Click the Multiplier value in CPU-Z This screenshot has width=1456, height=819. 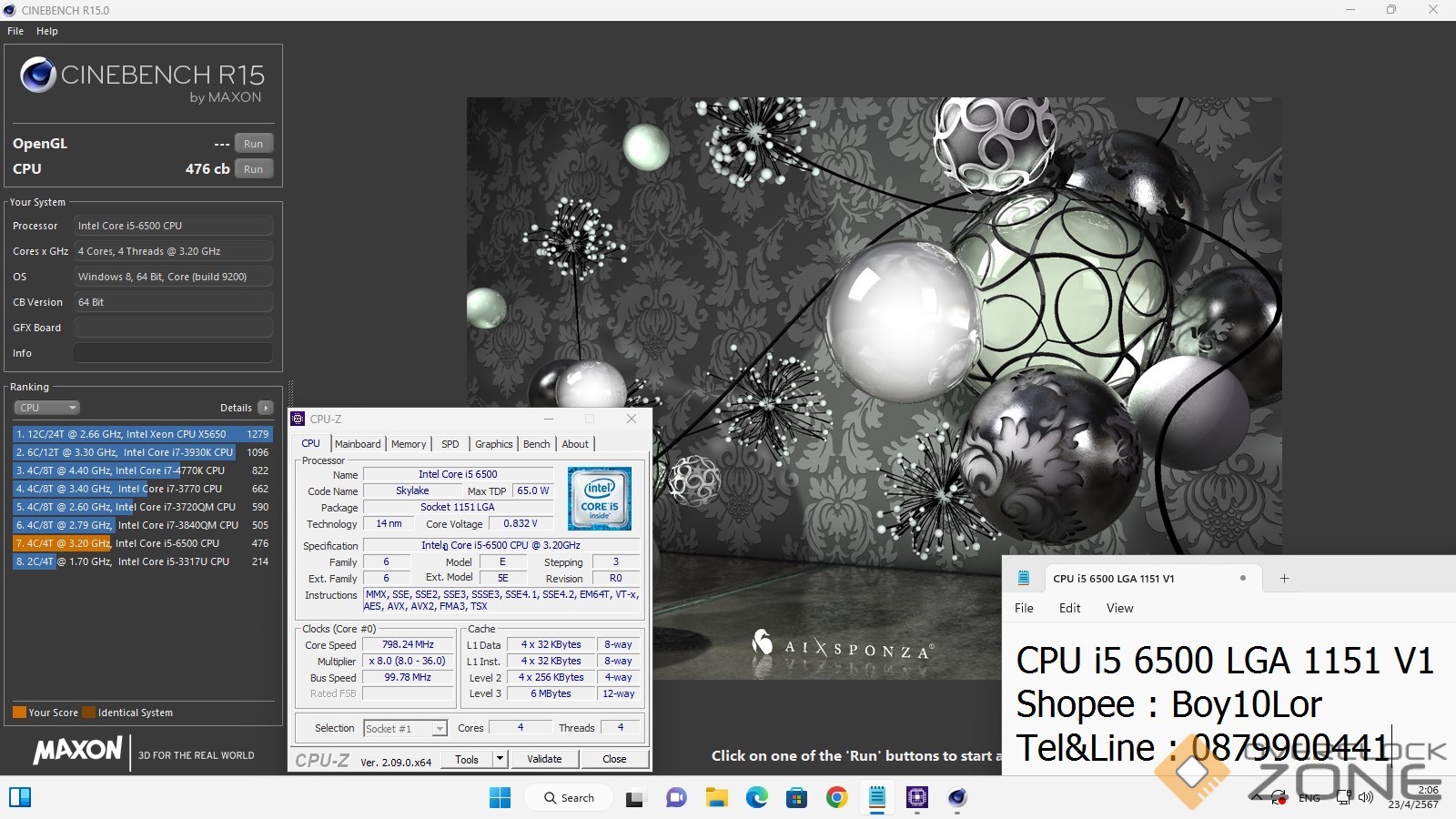(408, 661)
